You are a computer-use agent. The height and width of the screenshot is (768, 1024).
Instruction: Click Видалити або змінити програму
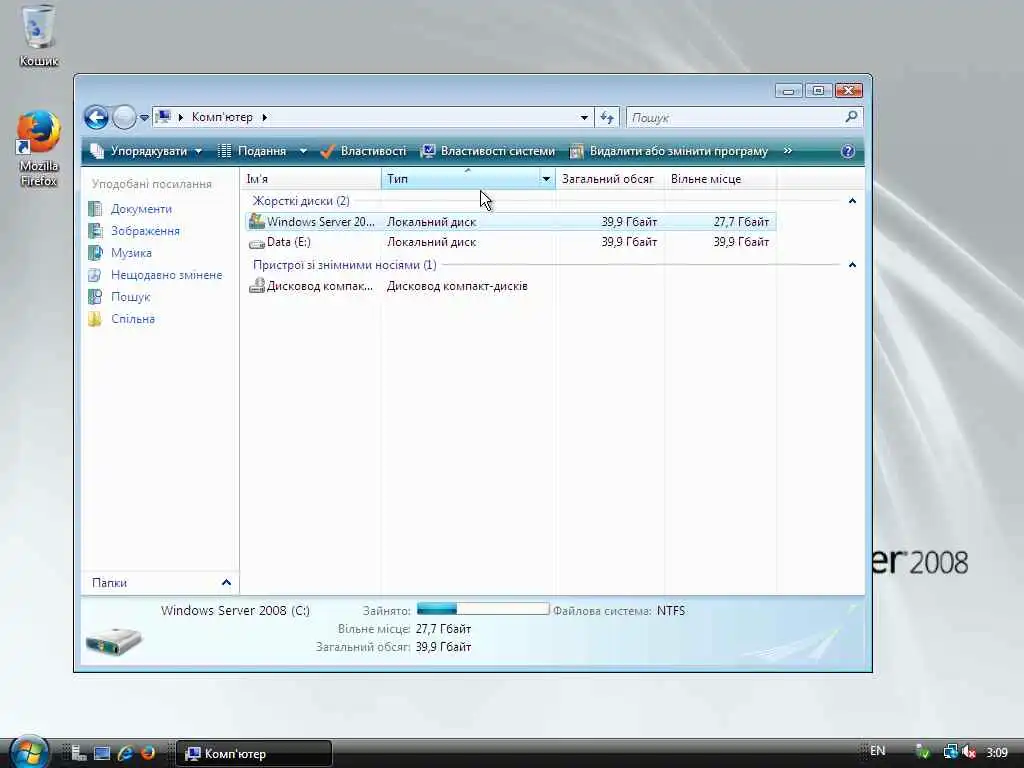click(x=669, y=151)
